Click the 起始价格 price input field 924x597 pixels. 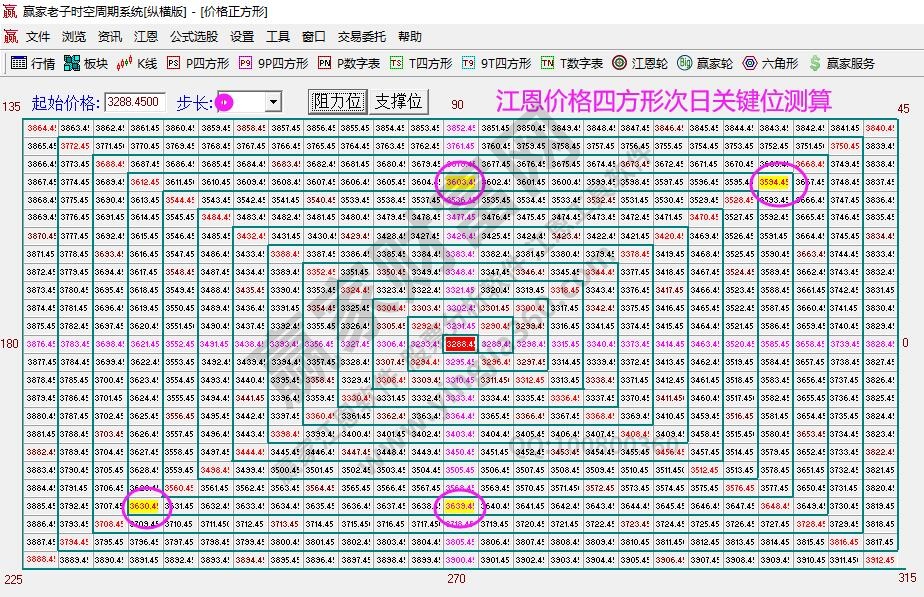[133, 101]
